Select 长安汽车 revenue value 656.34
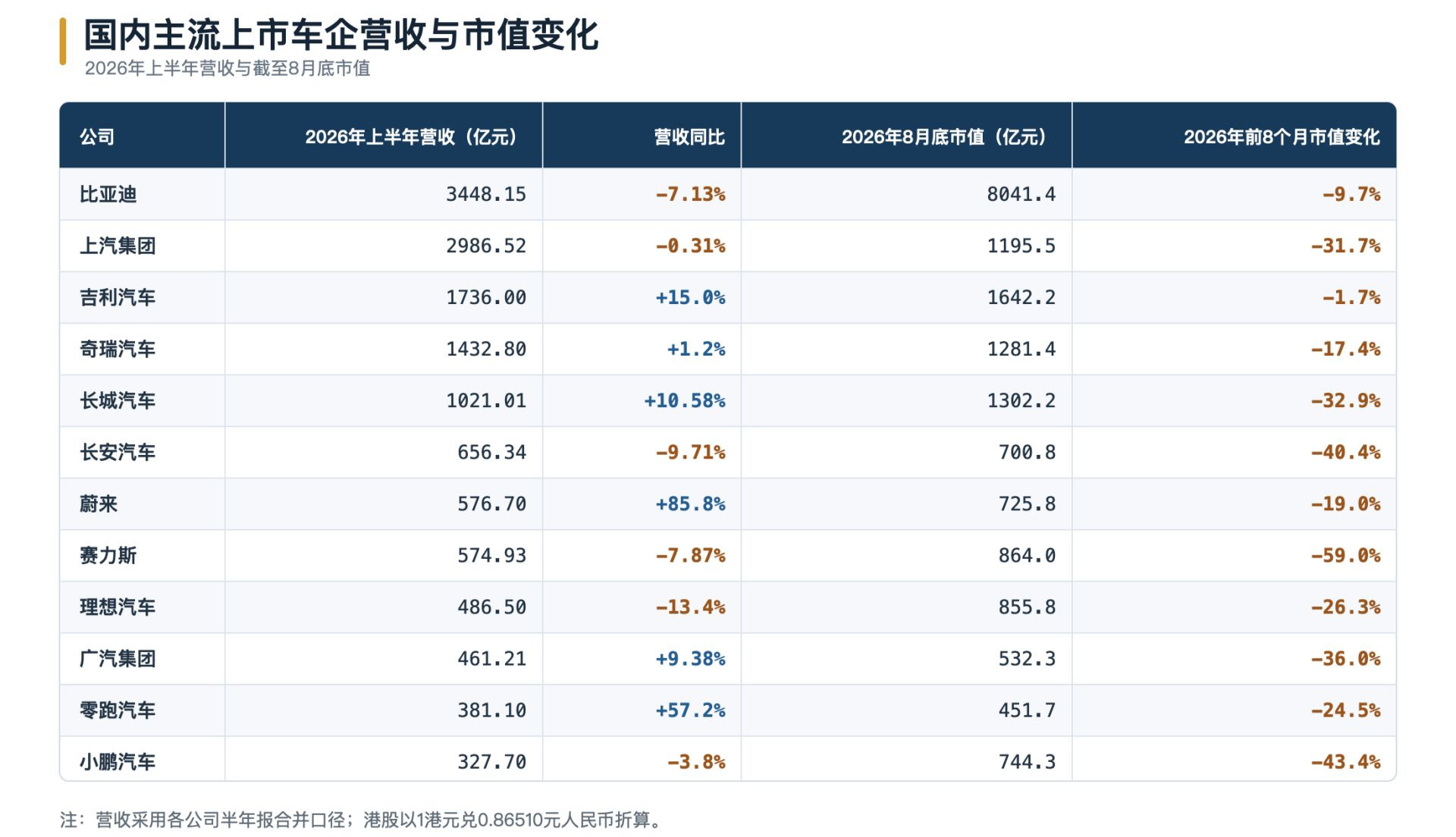This screenshot has height=837, width=1456. tap(491, 452)
